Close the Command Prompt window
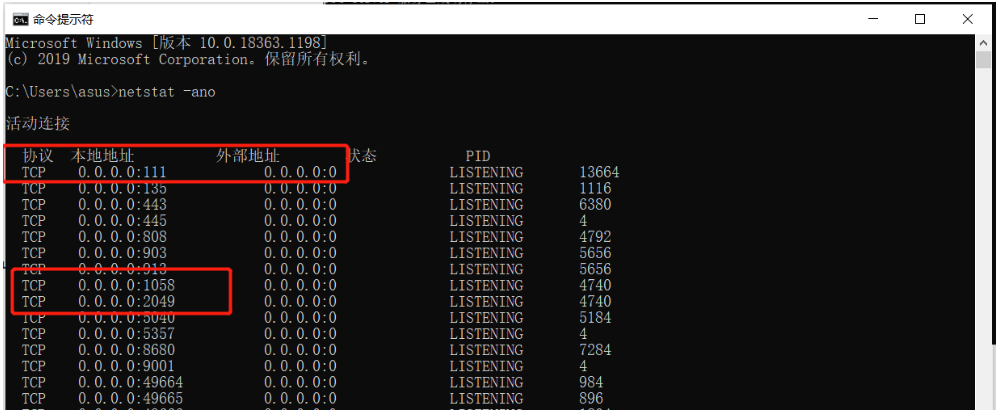Screen dimensions: 1002x414 point(967,19)
